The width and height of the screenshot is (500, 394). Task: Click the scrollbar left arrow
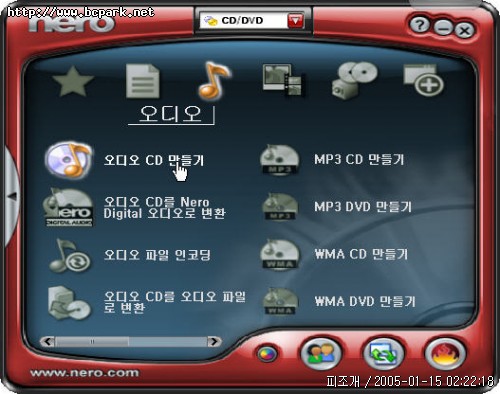point(48,342)
